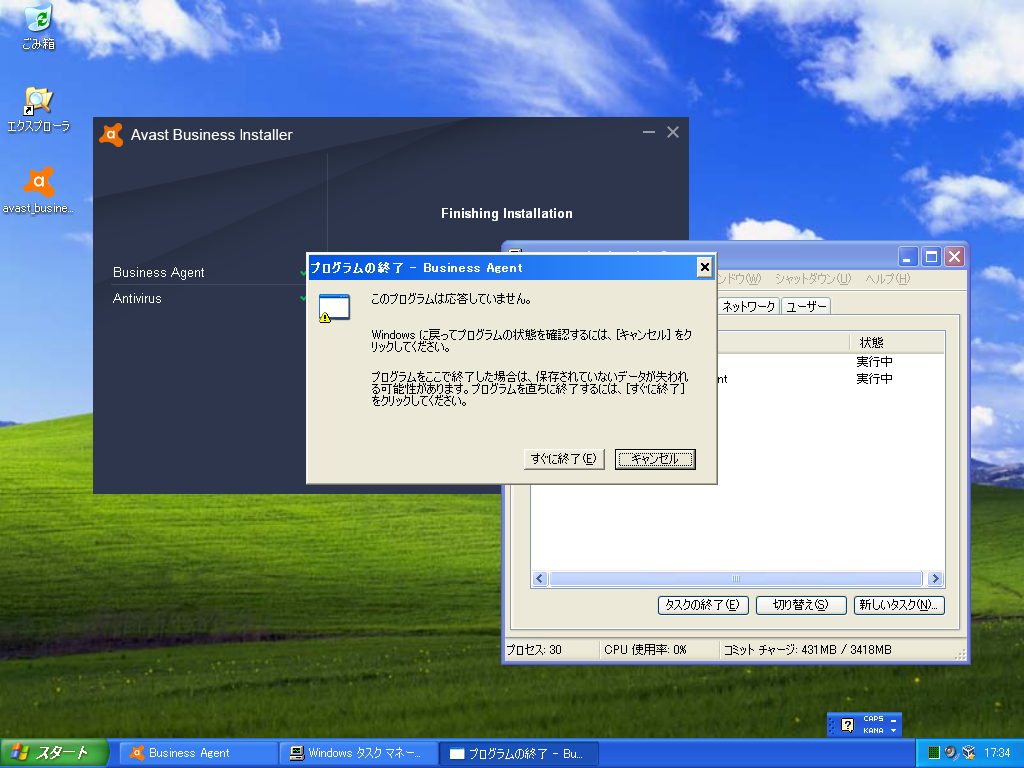
Task: Open the シャットダウン(U) menu in Task Manager
Action: click(x=813, y=279)
